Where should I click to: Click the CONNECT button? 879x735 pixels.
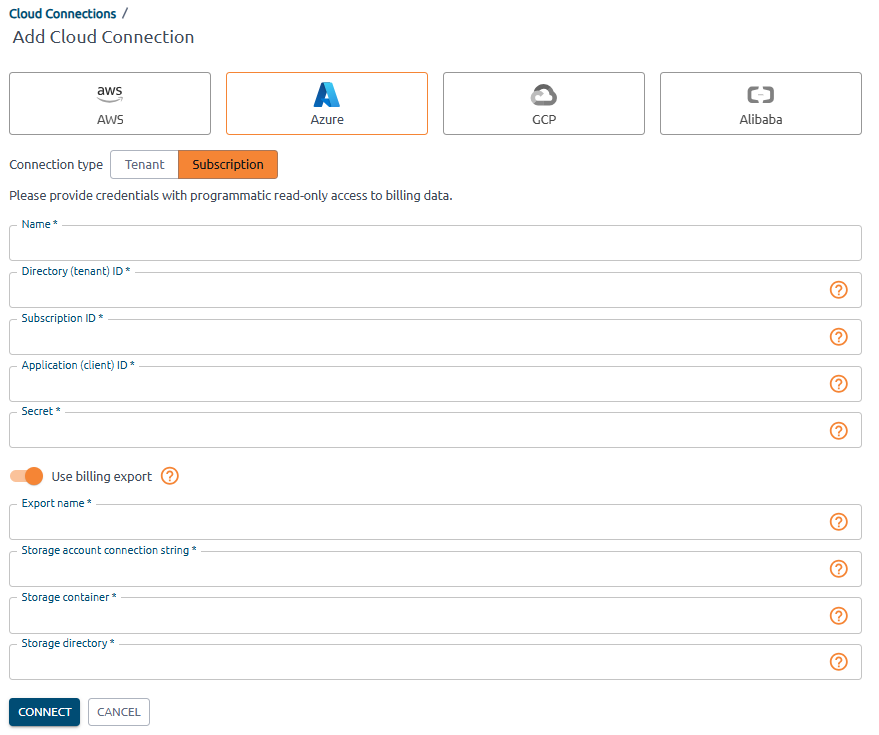[44, 712]
